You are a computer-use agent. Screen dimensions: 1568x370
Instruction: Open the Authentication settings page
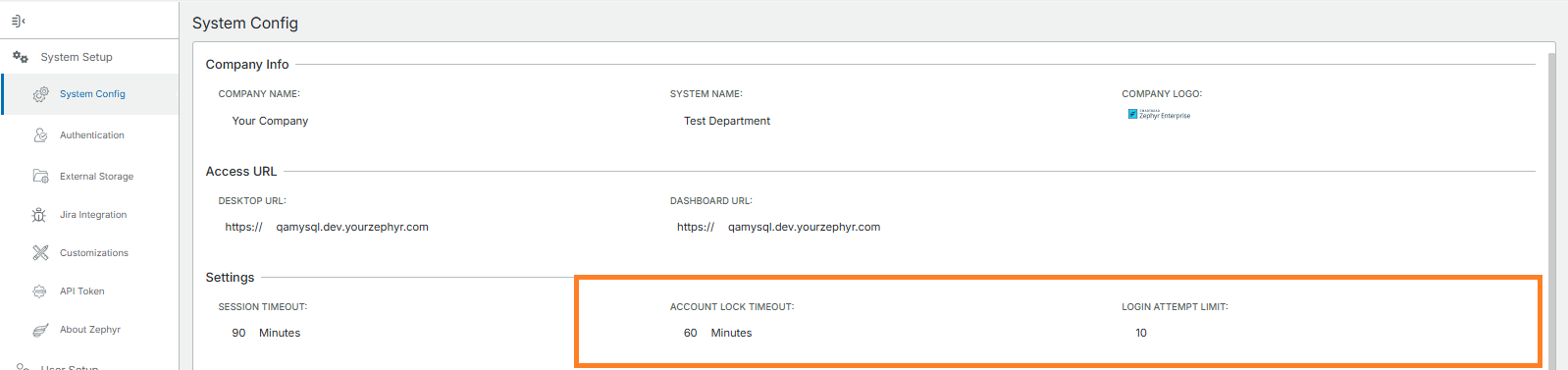(92, 135)
